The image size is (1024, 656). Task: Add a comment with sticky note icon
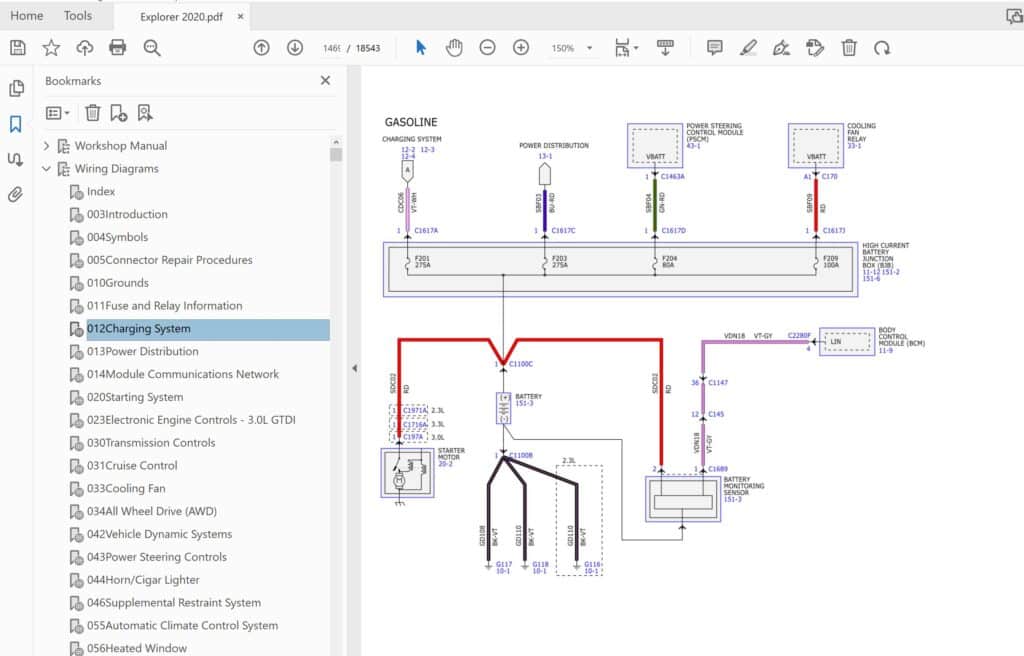(x=714, y=48)
